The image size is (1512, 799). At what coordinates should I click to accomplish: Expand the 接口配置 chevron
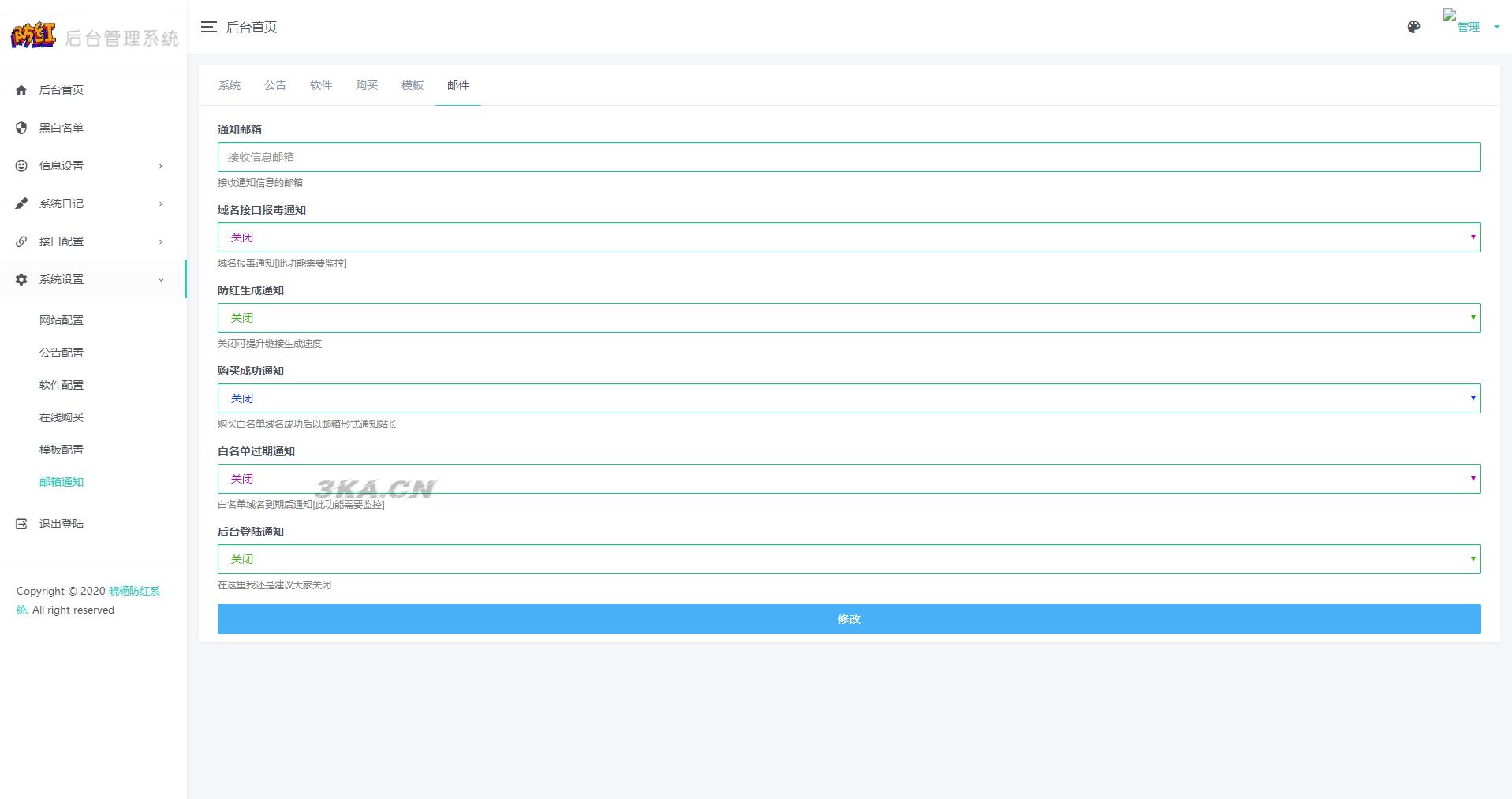click(x=161, y=241)
